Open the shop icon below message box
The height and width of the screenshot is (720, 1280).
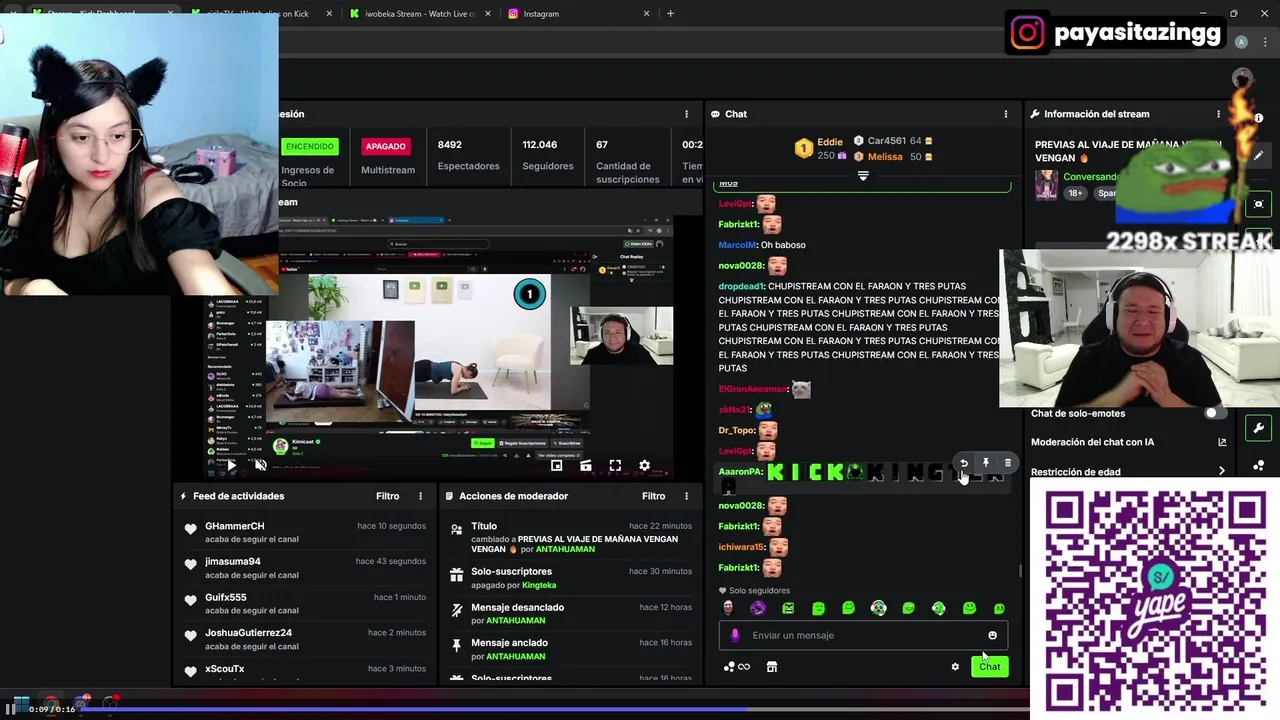(772, 667)
